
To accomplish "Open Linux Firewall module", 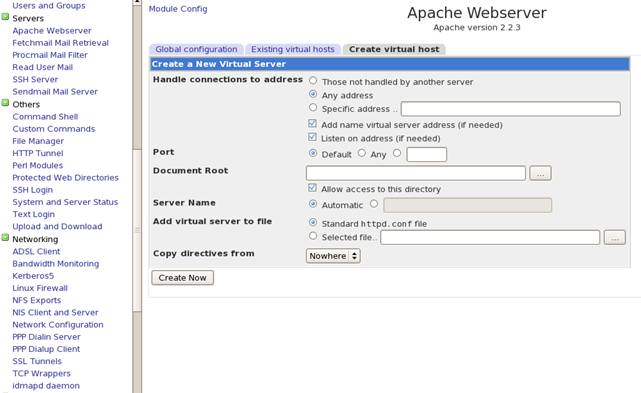I will 40,289.
